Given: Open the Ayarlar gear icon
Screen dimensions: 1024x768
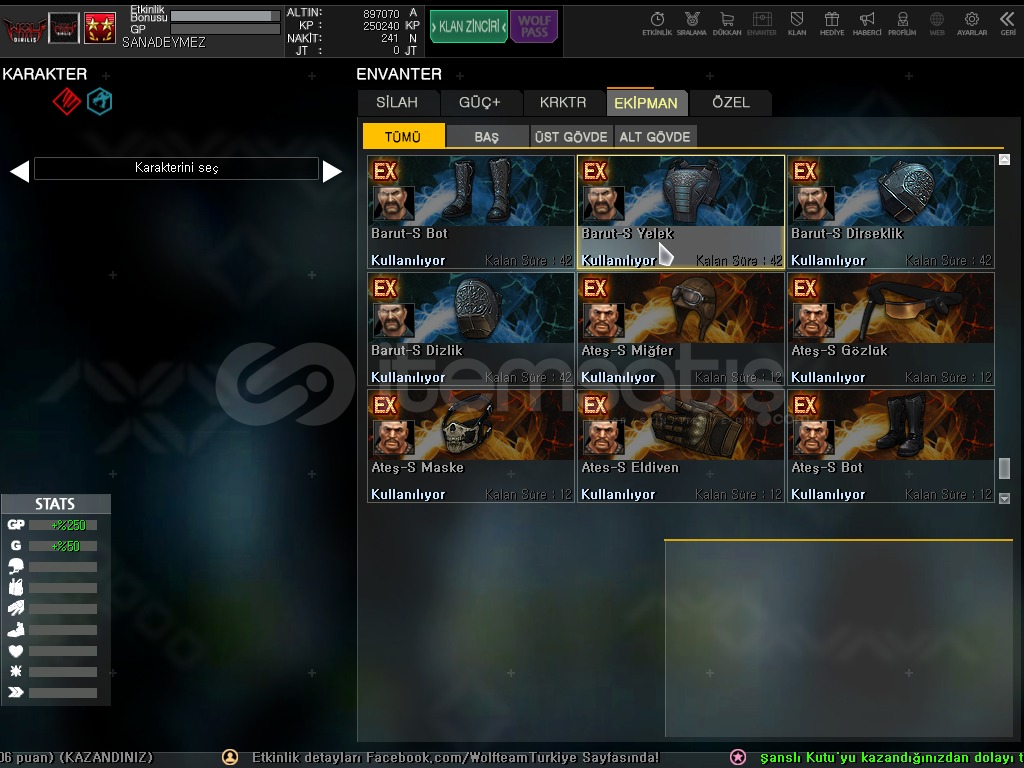Looking at the screenshot, I should click(972, 24).
